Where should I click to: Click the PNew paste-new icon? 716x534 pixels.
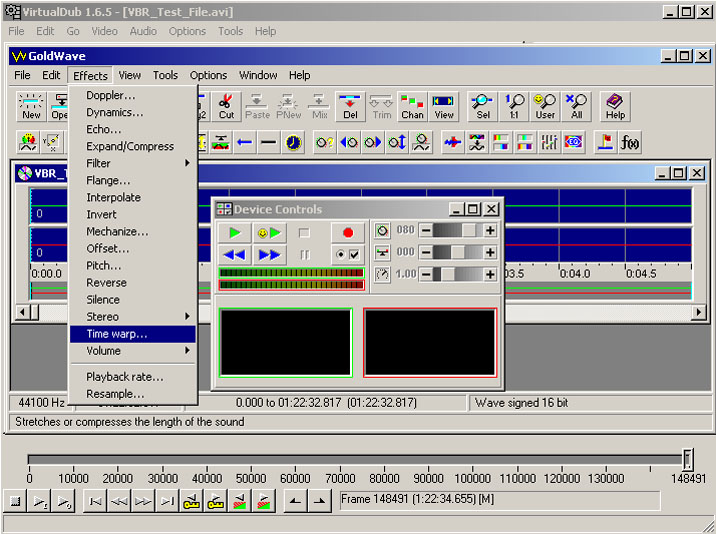click(289, 106)
